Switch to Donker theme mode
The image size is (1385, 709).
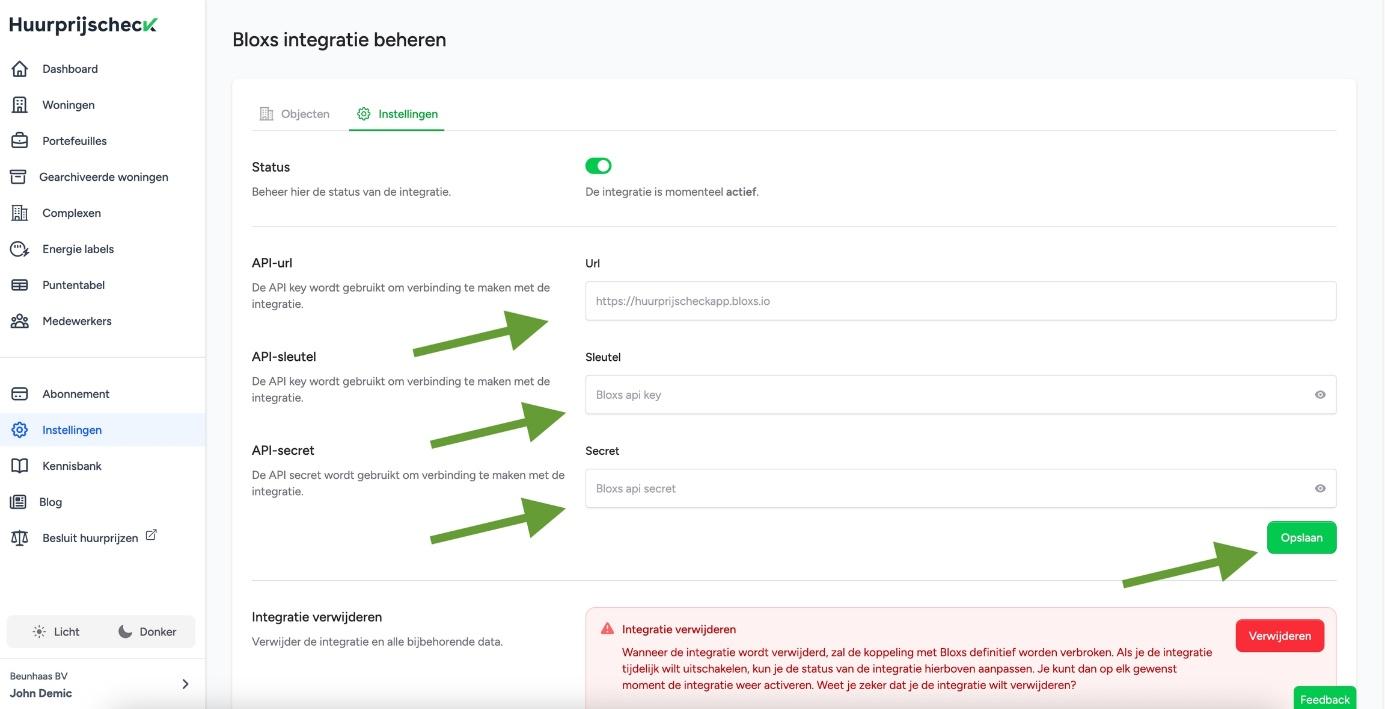[x=147, y=632]
